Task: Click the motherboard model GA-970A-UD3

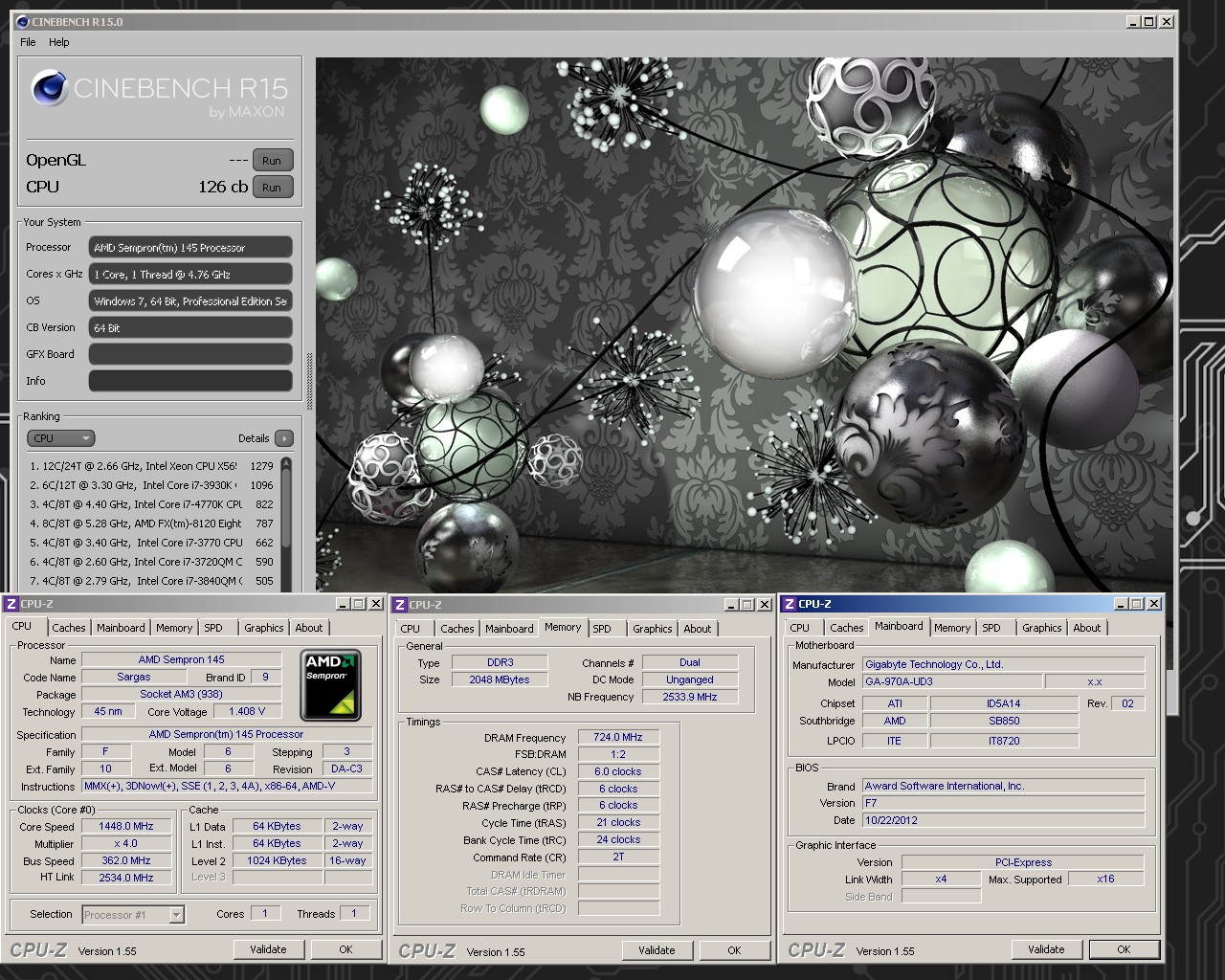Action: (952, 681)
